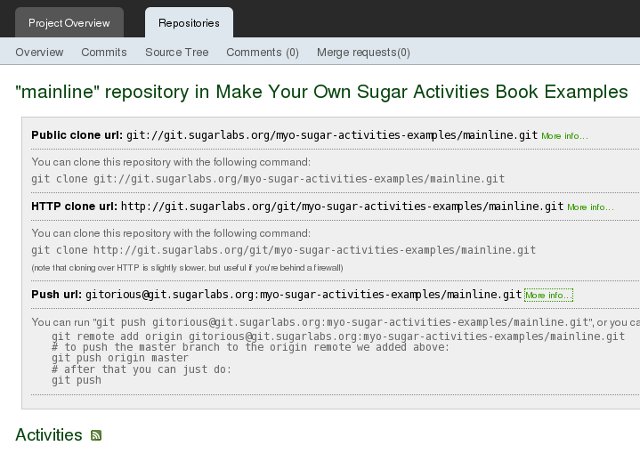Click the 'git clone git://' command line

268,179
